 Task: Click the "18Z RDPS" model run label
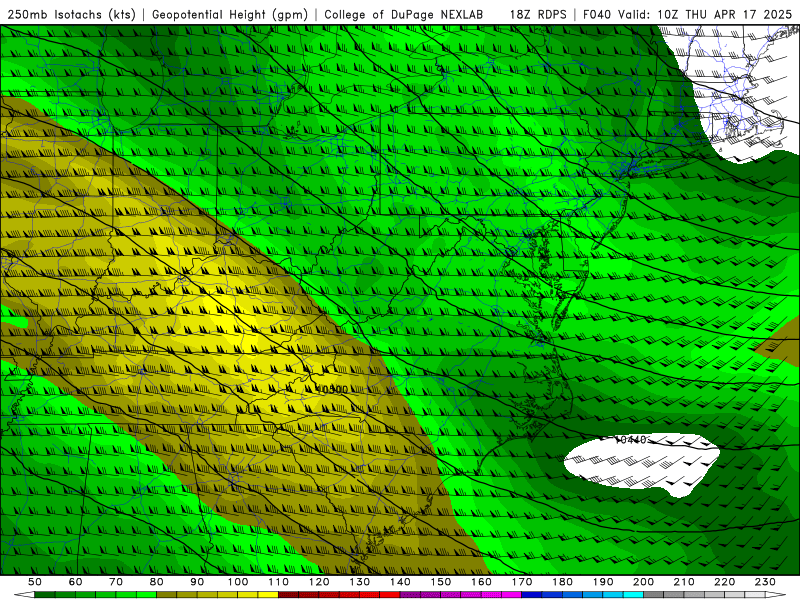point(538,15)
